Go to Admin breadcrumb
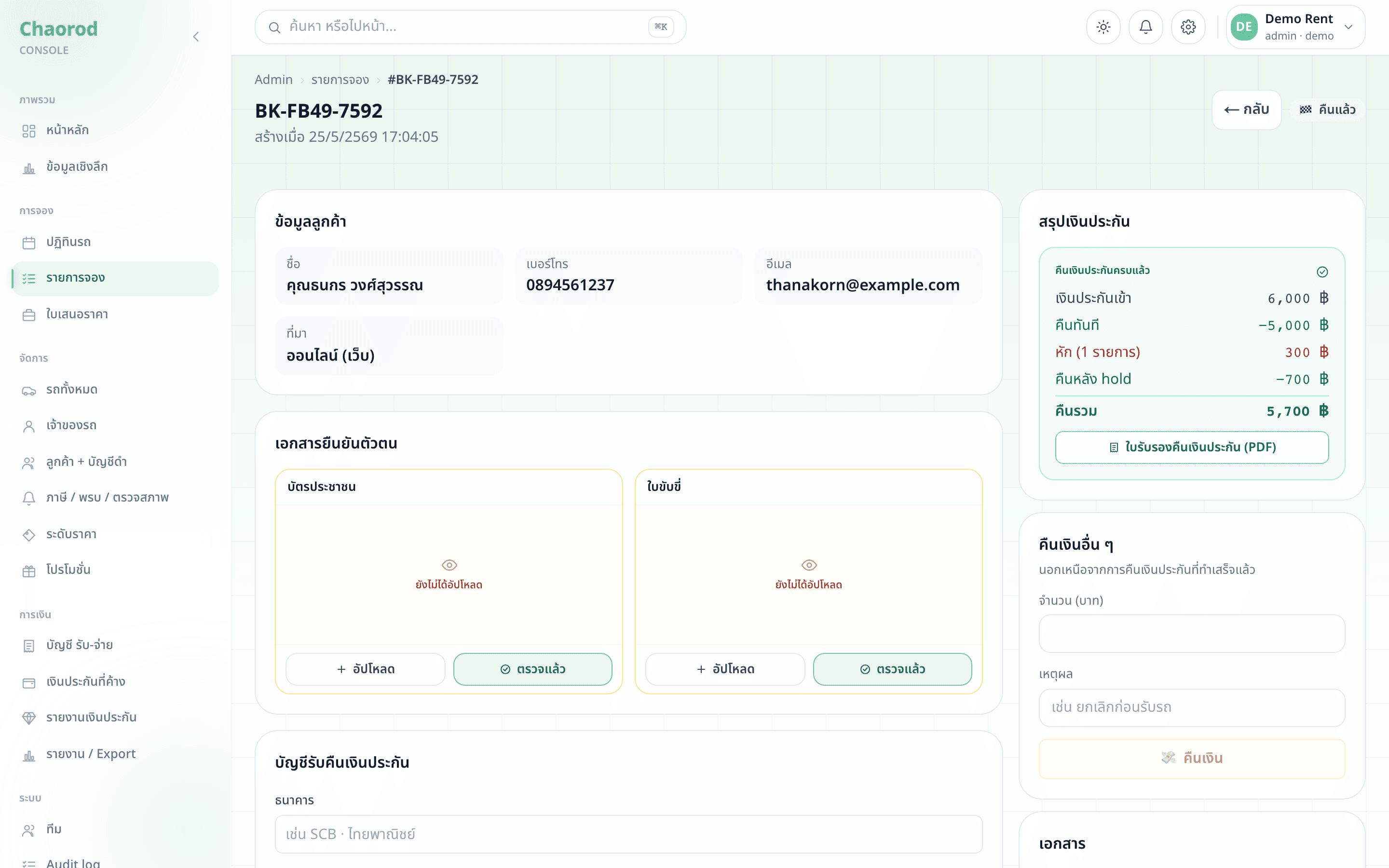 (273, 79)
